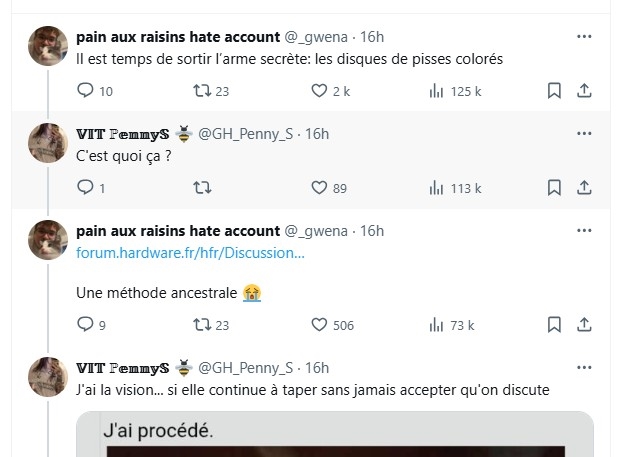Open the "J'ai procédé." attached image
This screenshot has height=457, width=622.
[334, 435]
